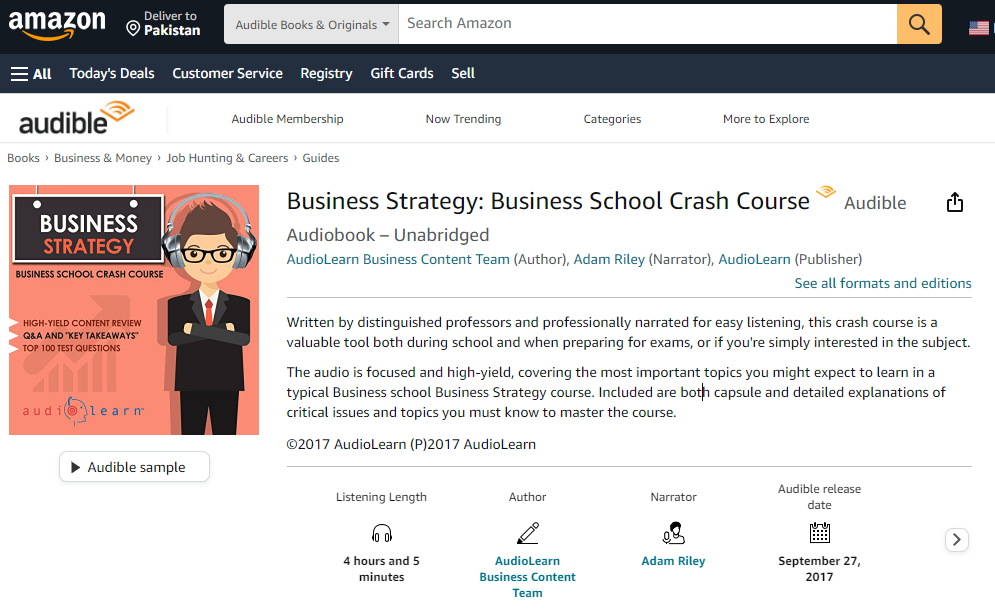The height and width of the screenshot is (609, 995).
Task: Click the orange magnifier search button
Action: pos(919,24)
